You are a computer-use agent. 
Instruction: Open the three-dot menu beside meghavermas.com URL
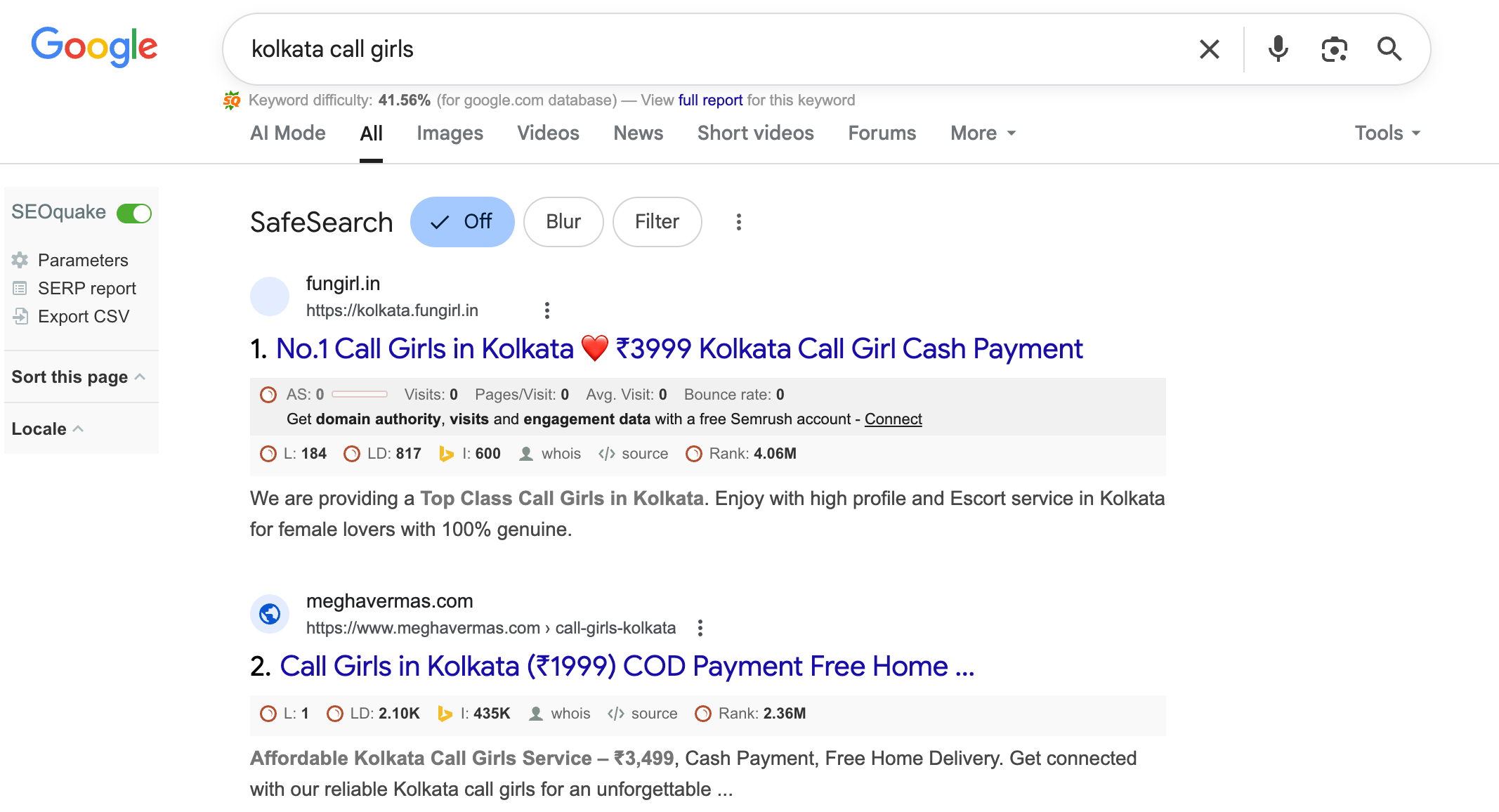point(700,628)
